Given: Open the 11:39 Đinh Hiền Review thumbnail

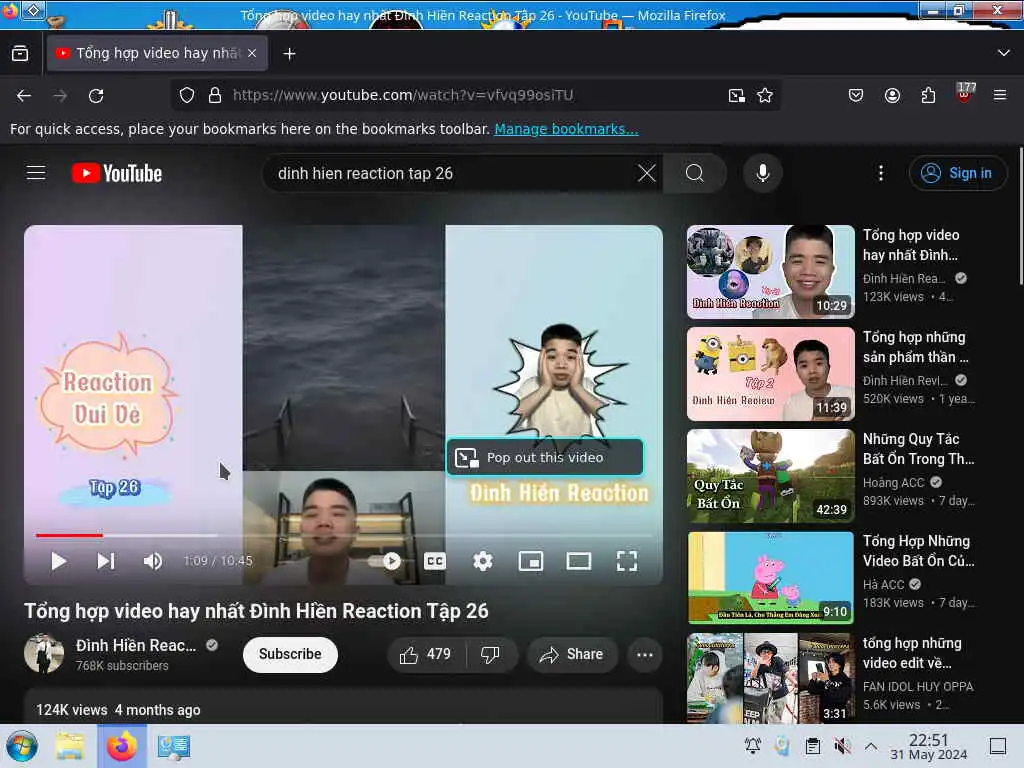Looking at the screenshot, I should (771, 374).
